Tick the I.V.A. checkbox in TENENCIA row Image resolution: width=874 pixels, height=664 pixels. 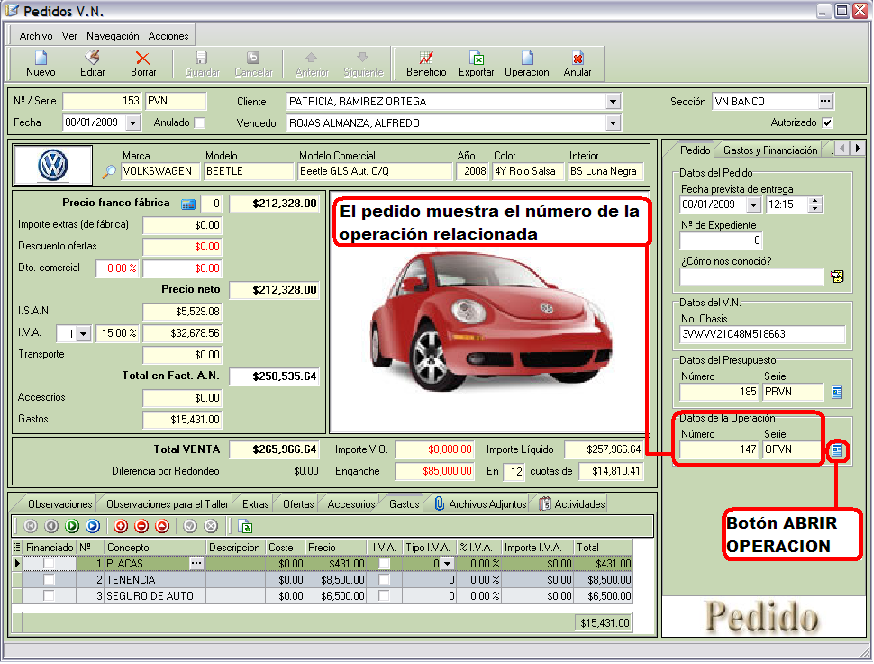384,580
